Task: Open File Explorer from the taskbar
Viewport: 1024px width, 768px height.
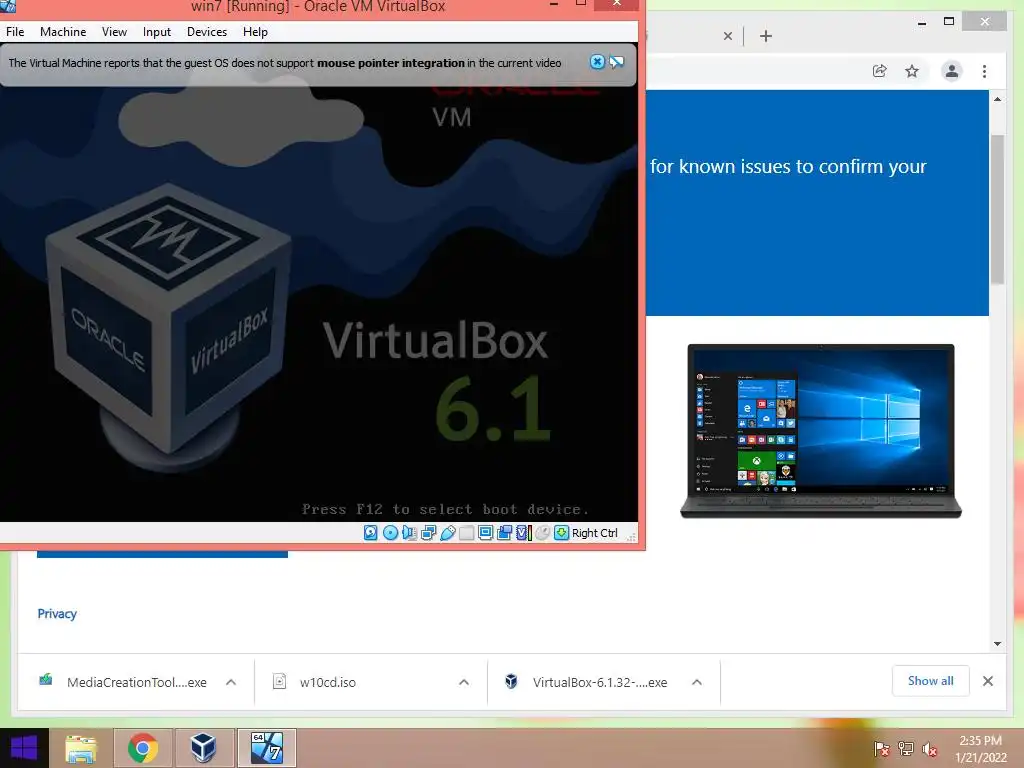Action: click(x=81, y=748)
